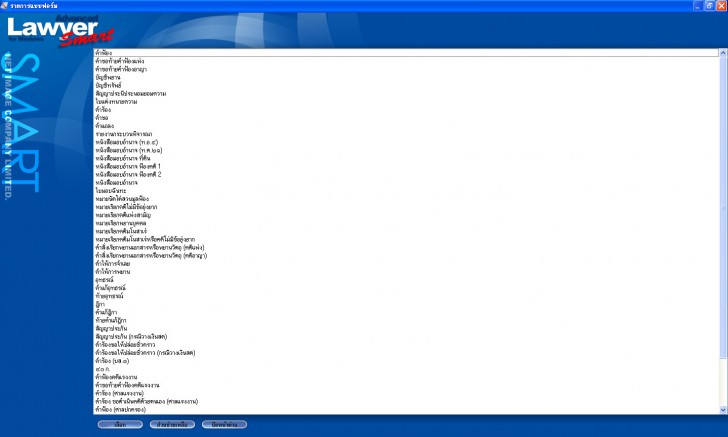The width and height of the screenshot is (728, 437).
Task: Click the application icon in title bar
Action: click(5, 6)
